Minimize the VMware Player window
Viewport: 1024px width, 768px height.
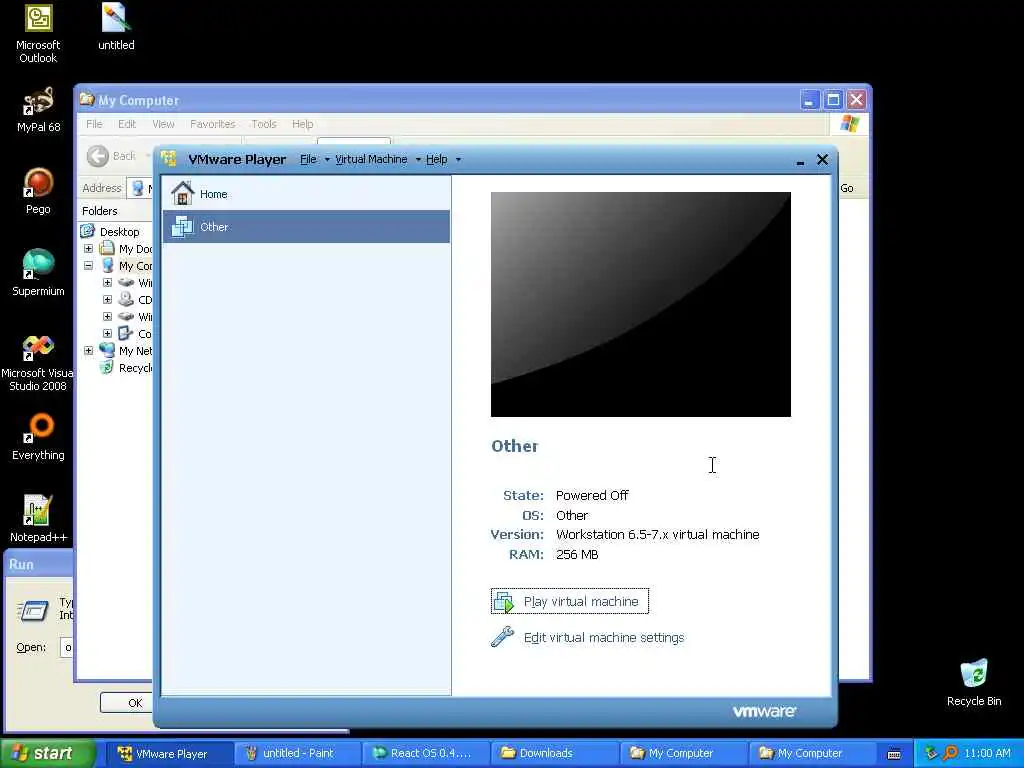[800, 160]
